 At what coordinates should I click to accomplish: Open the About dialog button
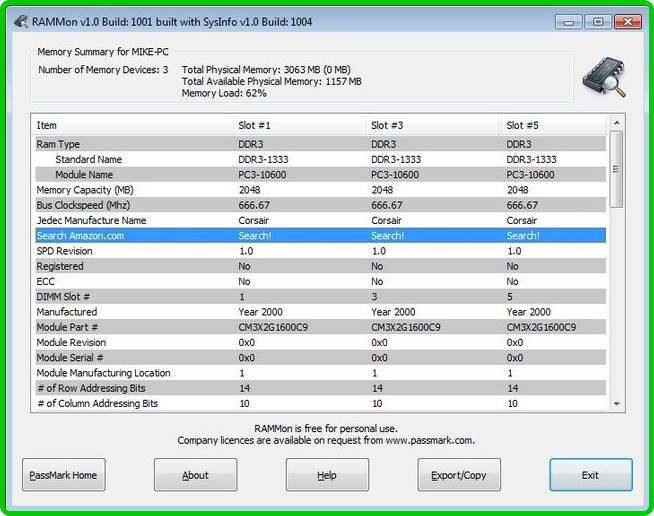[195, 475]
